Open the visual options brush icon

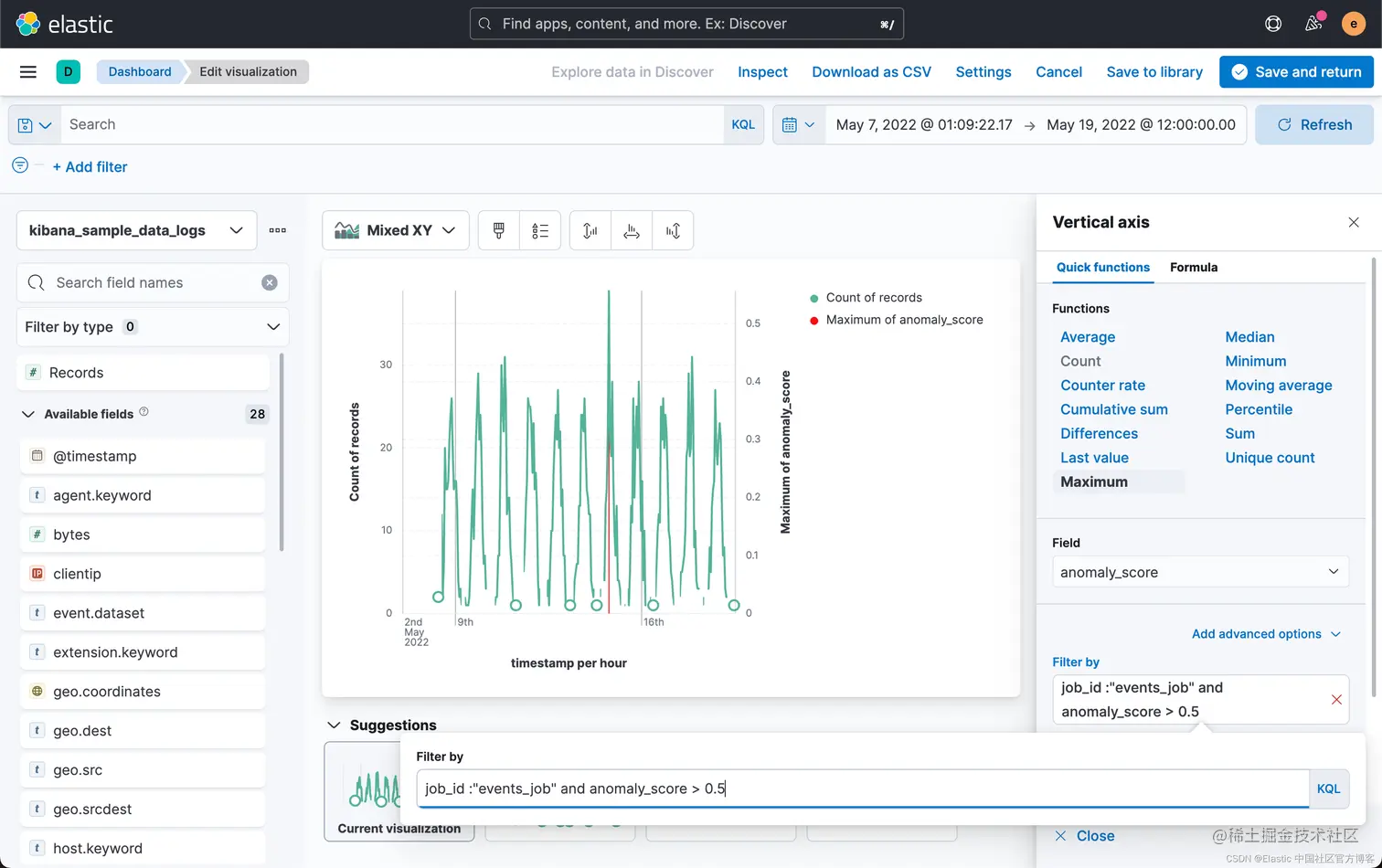tap(499, 230)
